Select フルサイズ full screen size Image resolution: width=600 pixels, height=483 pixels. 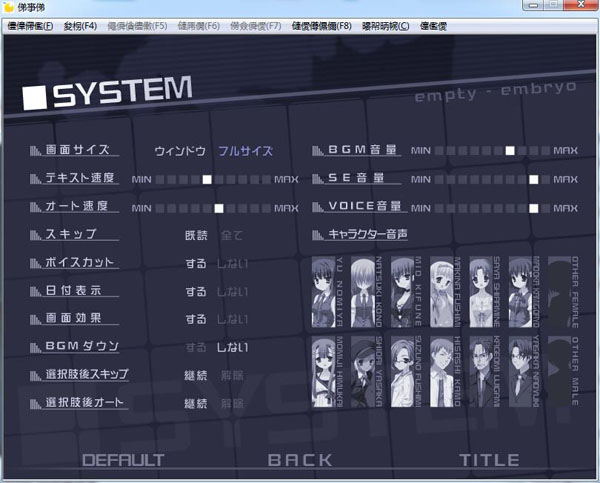click(x=245, y=151)
